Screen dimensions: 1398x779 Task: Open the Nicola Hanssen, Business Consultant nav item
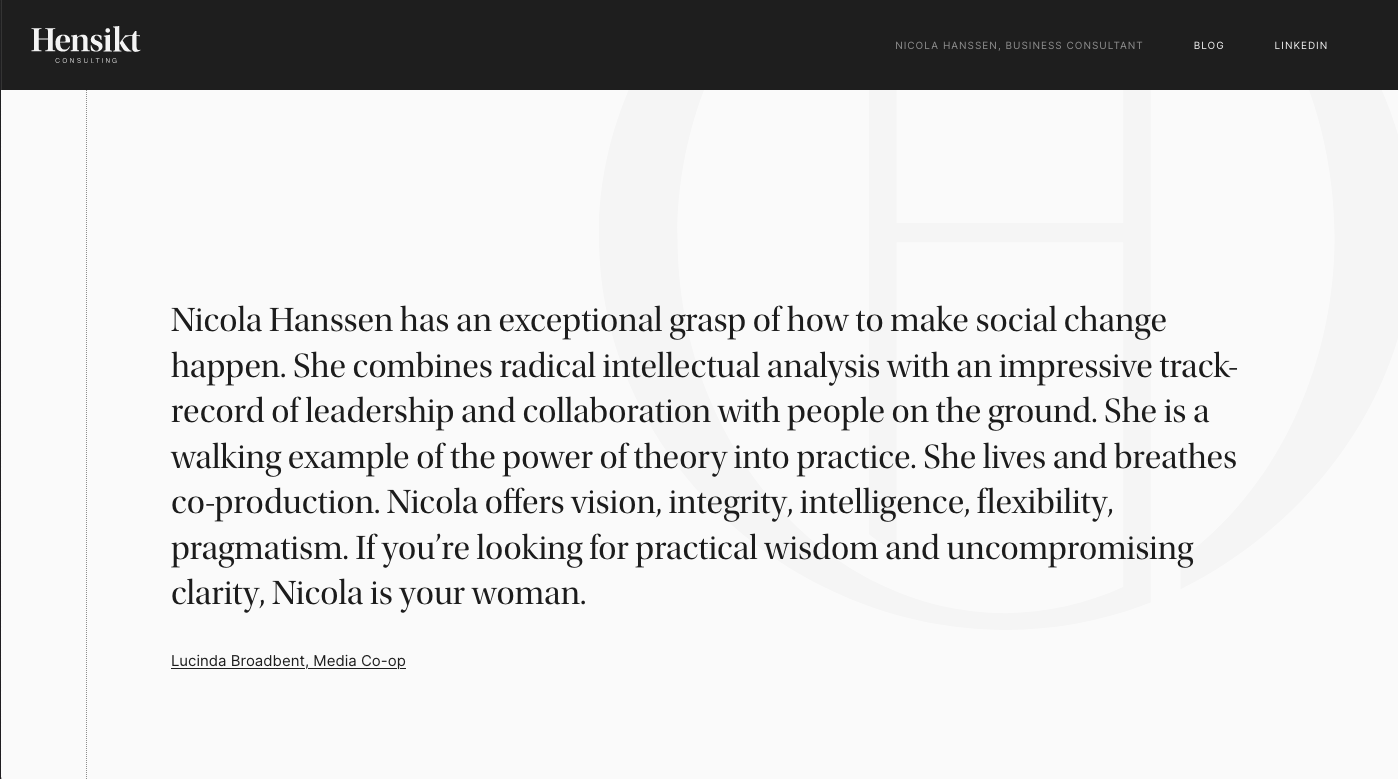(x=1018, y=46)
